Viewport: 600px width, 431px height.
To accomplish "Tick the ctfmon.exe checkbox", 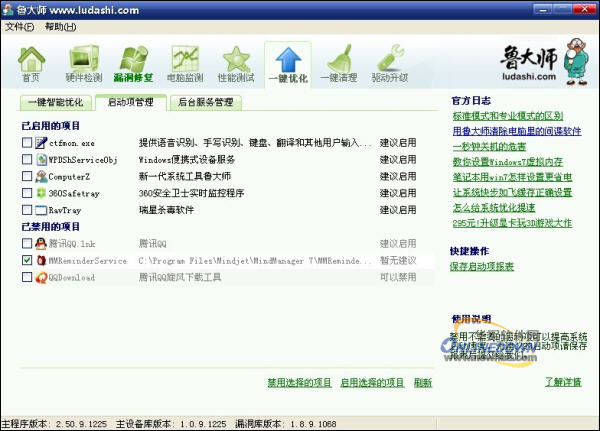I will pos(27,143).
